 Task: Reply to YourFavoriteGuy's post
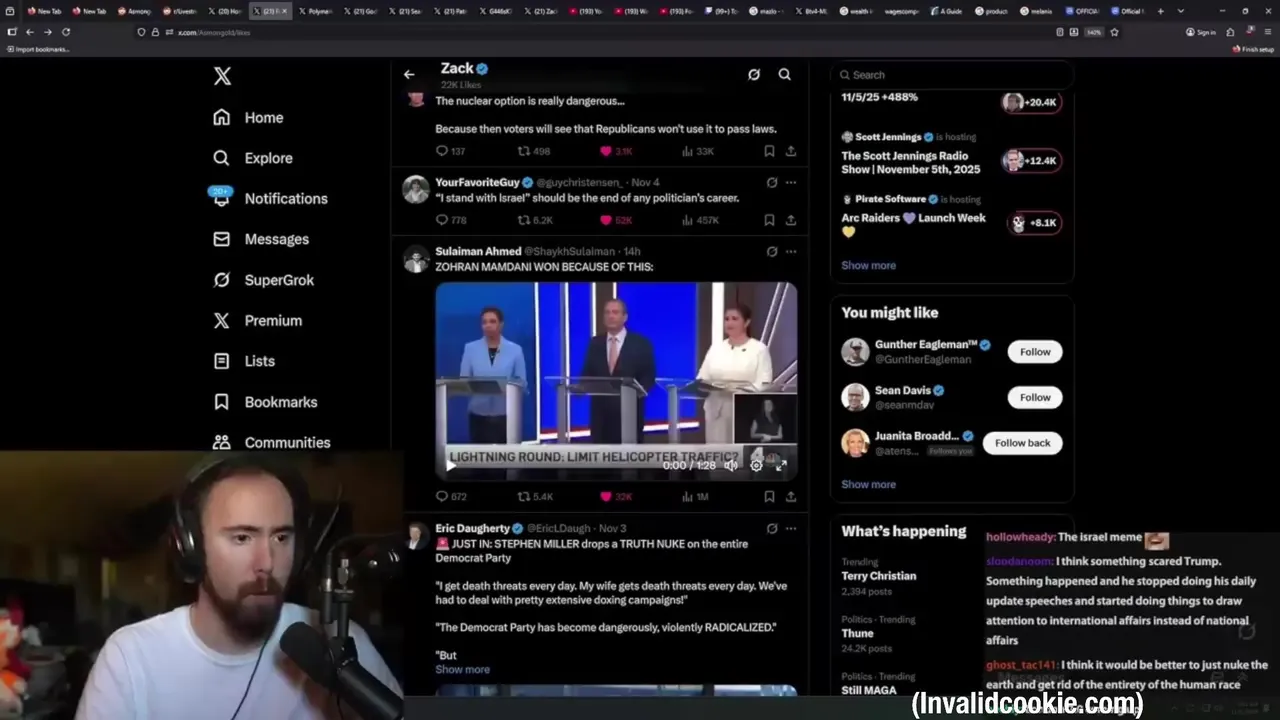coord(451,220)
